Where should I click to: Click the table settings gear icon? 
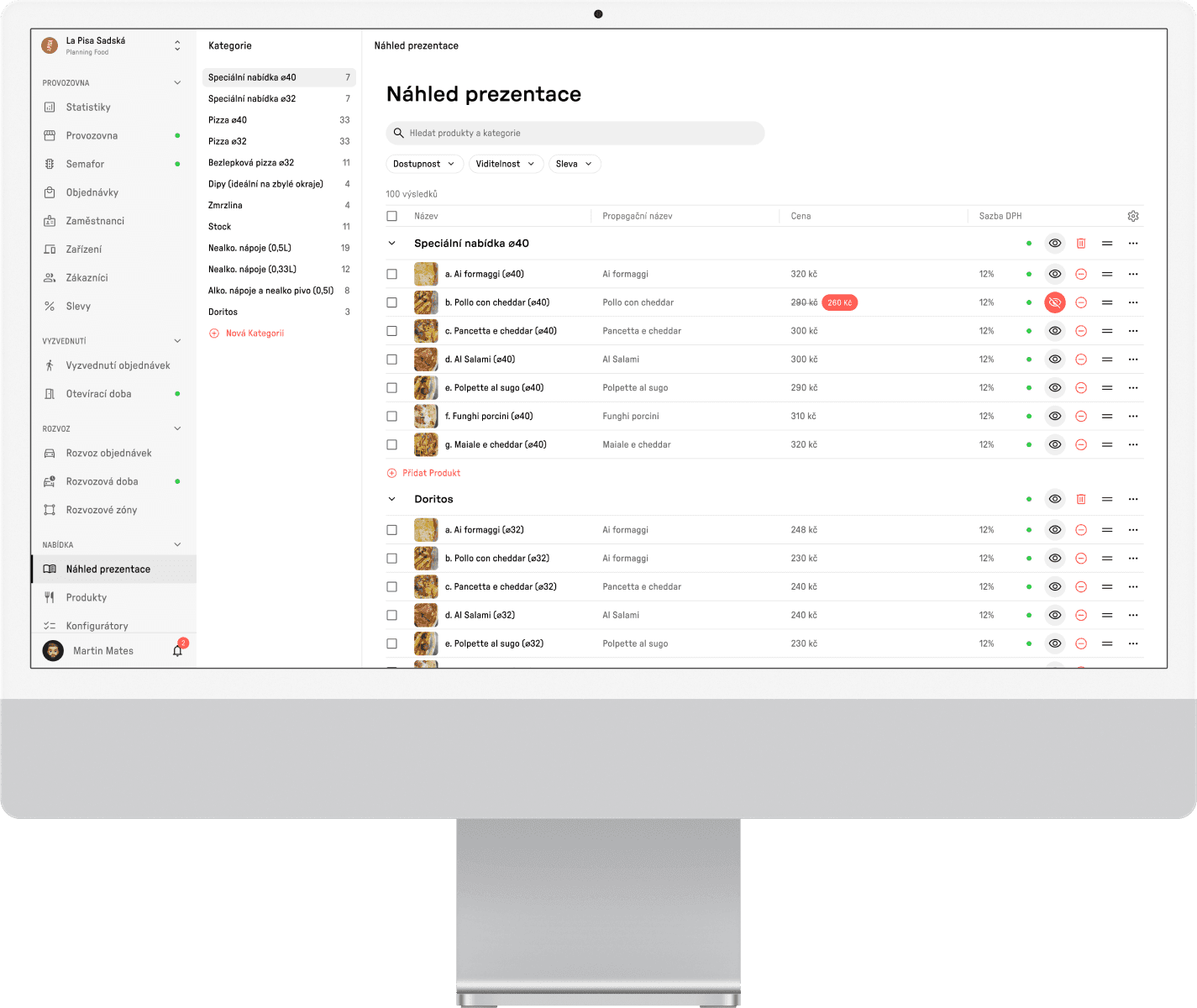pos(1133,216)
